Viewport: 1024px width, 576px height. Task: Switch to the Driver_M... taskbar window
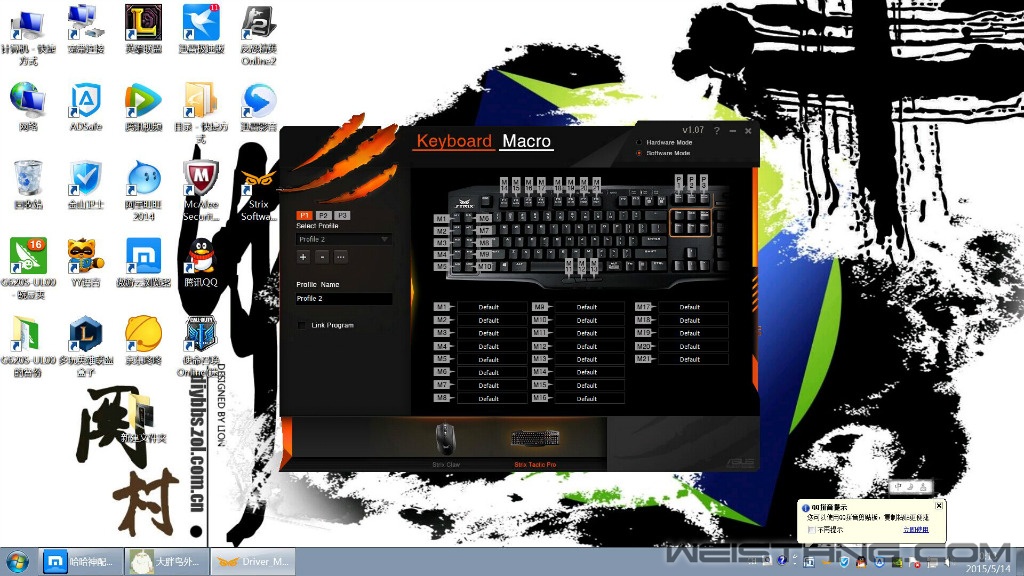[253, 562]
